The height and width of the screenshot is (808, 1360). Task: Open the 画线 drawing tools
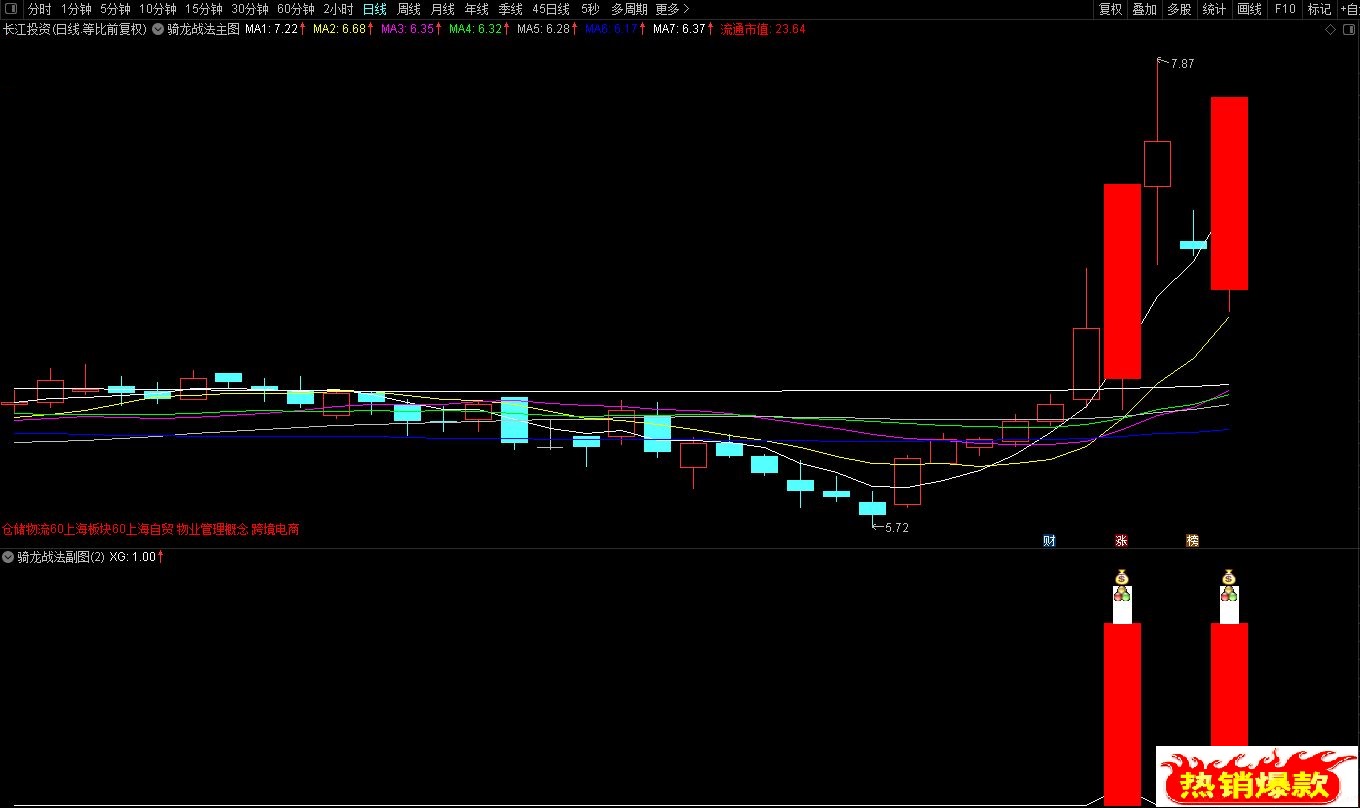(1249, 9)
